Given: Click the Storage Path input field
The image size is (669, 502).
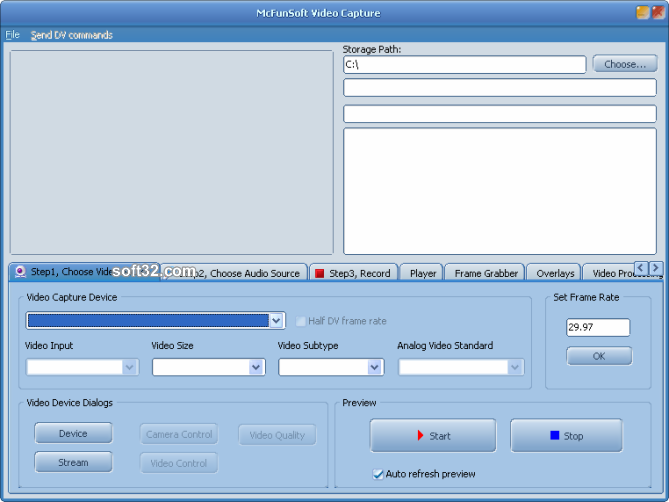Looking at the screenshot, I should click(465, 64).
